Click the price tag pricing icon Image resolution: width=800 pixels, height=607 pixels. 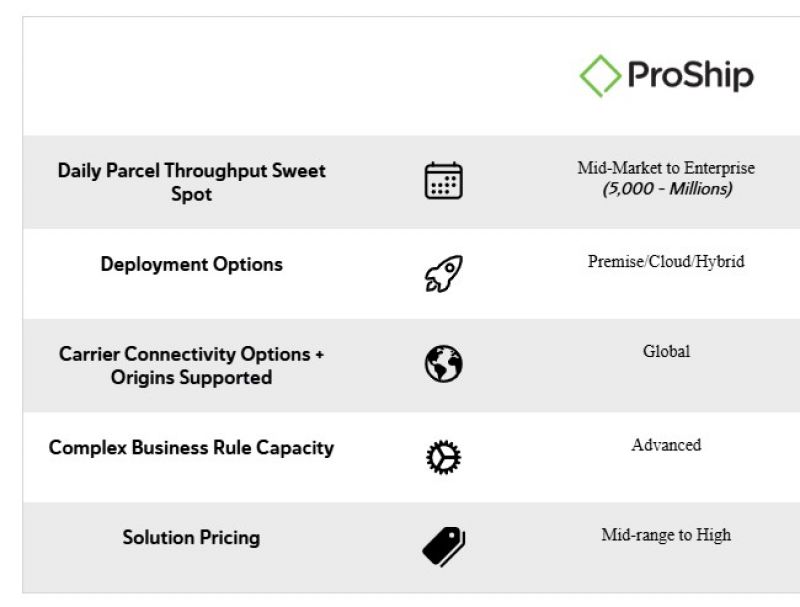click(x=443, y=547)
